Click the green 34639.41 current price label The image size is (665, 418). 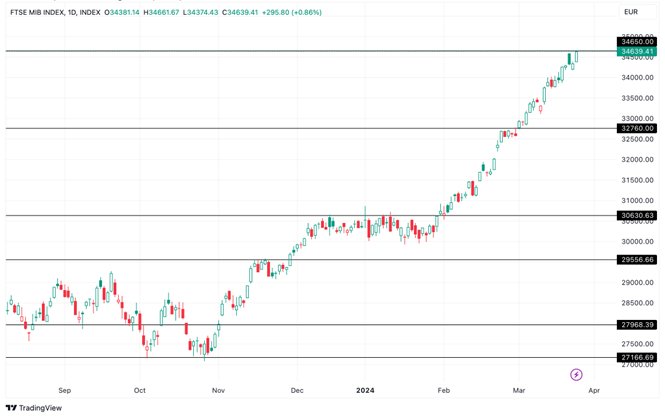pyautogui.click(x=637, y=51)
